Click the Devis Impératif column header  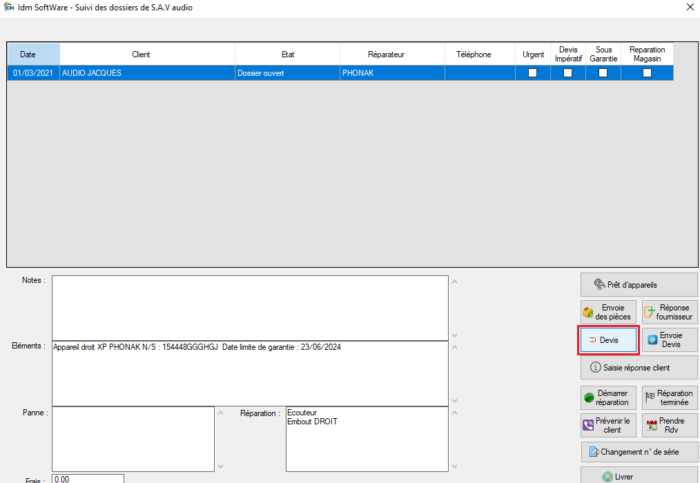[x=568, y=54]
